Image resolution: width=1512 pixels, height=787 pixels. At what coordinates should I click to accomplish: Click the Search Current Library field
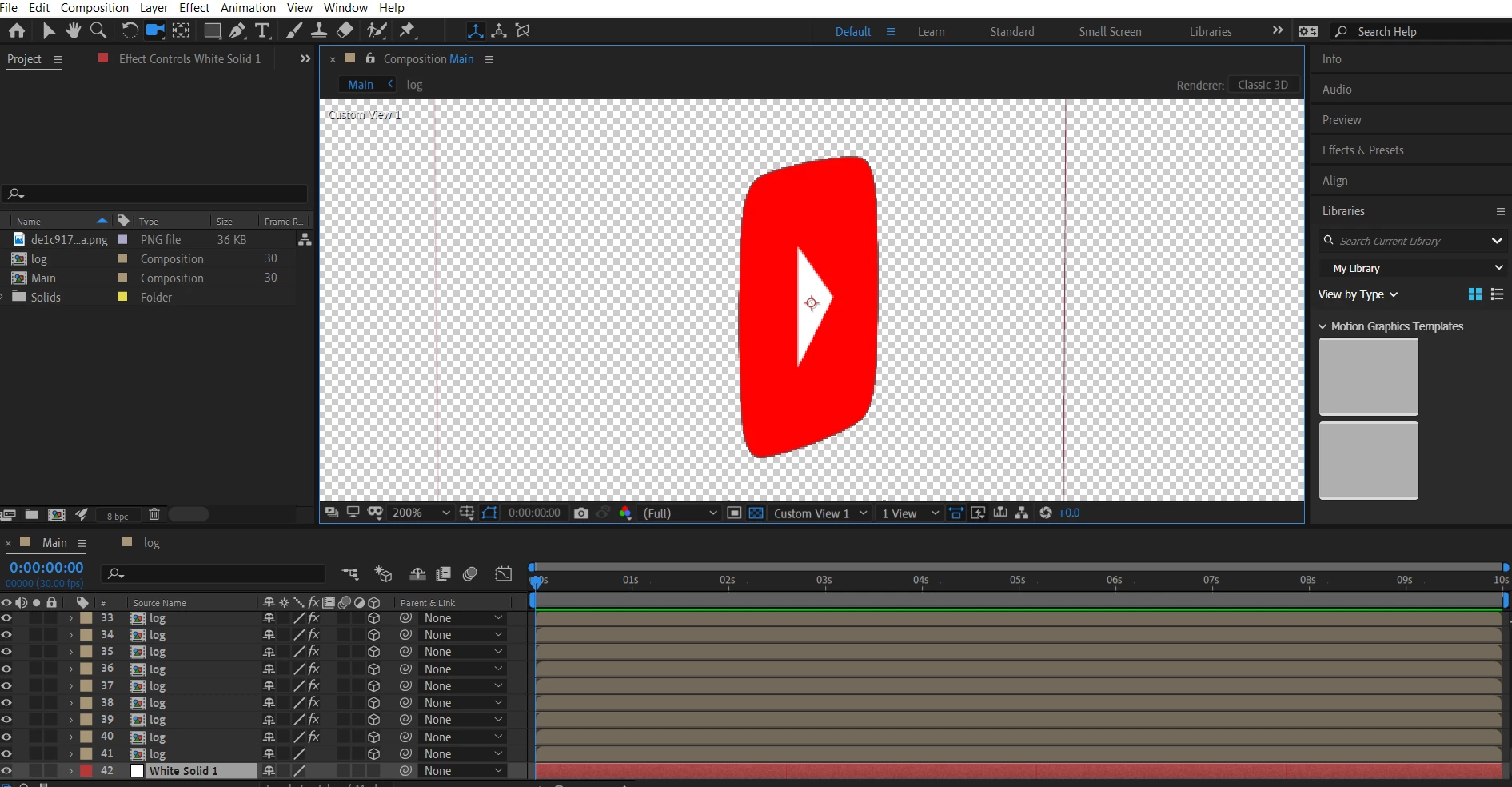[1413, 241]
